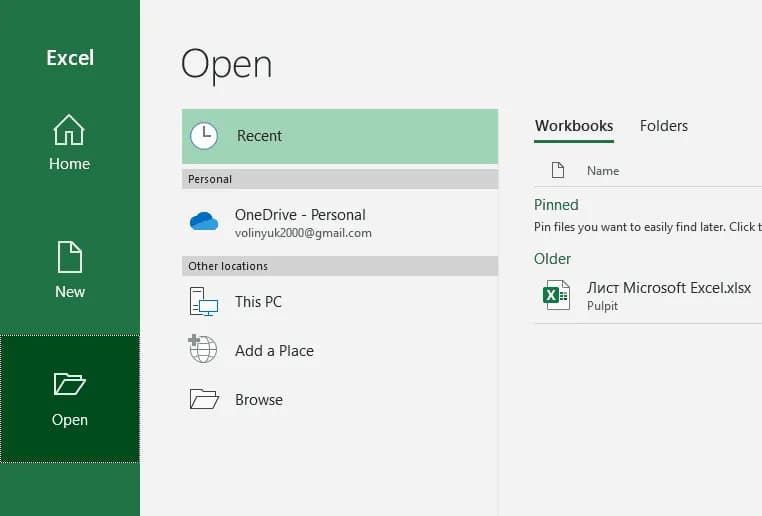This screenshot has height=516, width=762.
Task: Collapse the Older section heading
Action: pos(553,259)
